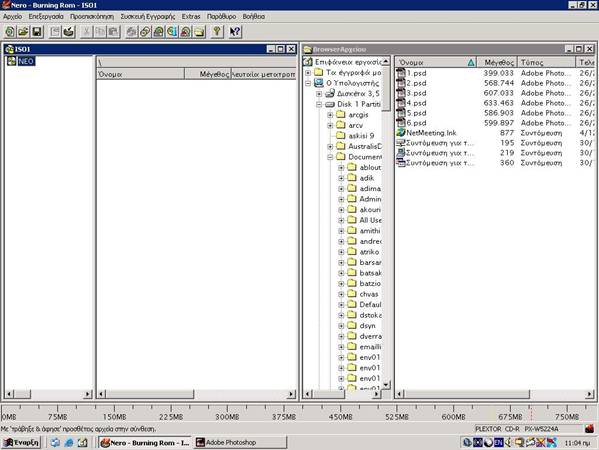Select the NEO compilation root icon
599x450 pixels.
12,61
